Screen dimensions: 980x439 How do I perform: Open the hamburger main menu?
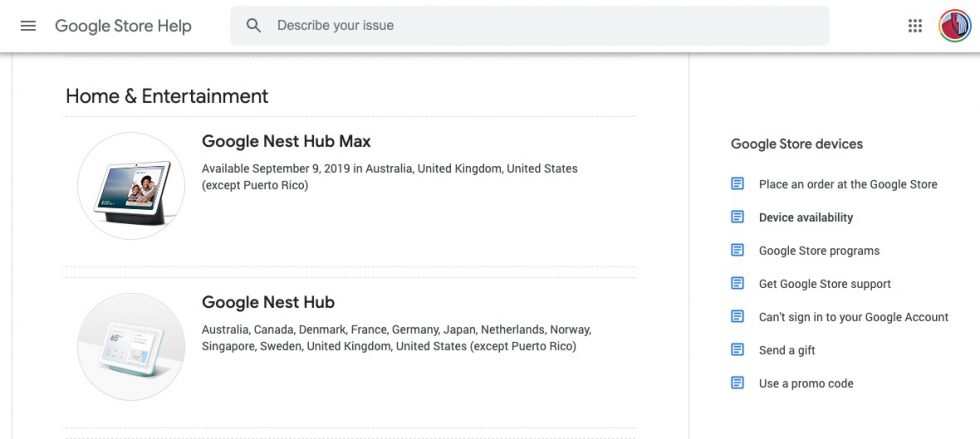[28, 26]
